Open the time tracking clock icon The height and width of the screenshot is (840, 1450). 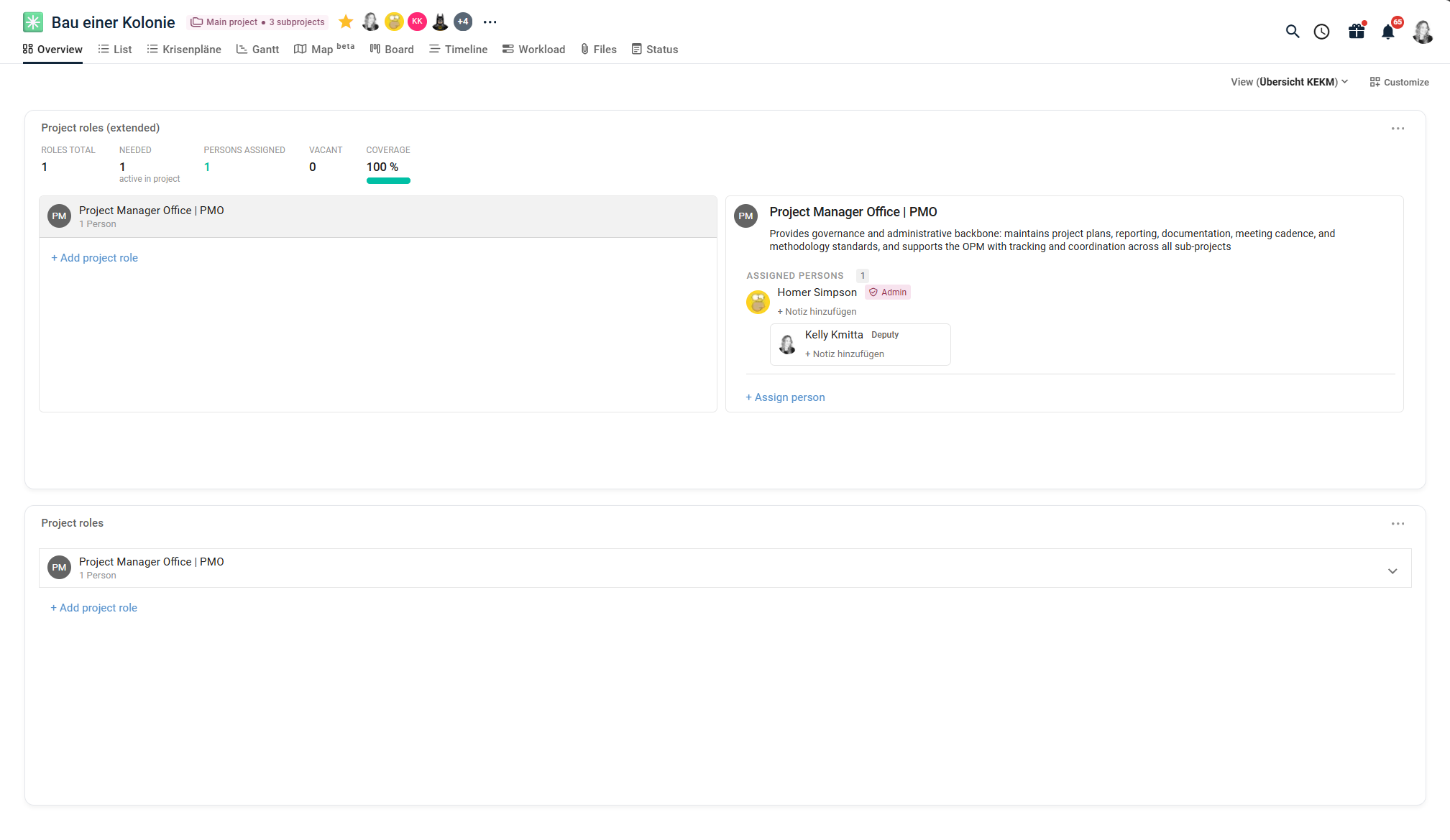coord(1321,32)
